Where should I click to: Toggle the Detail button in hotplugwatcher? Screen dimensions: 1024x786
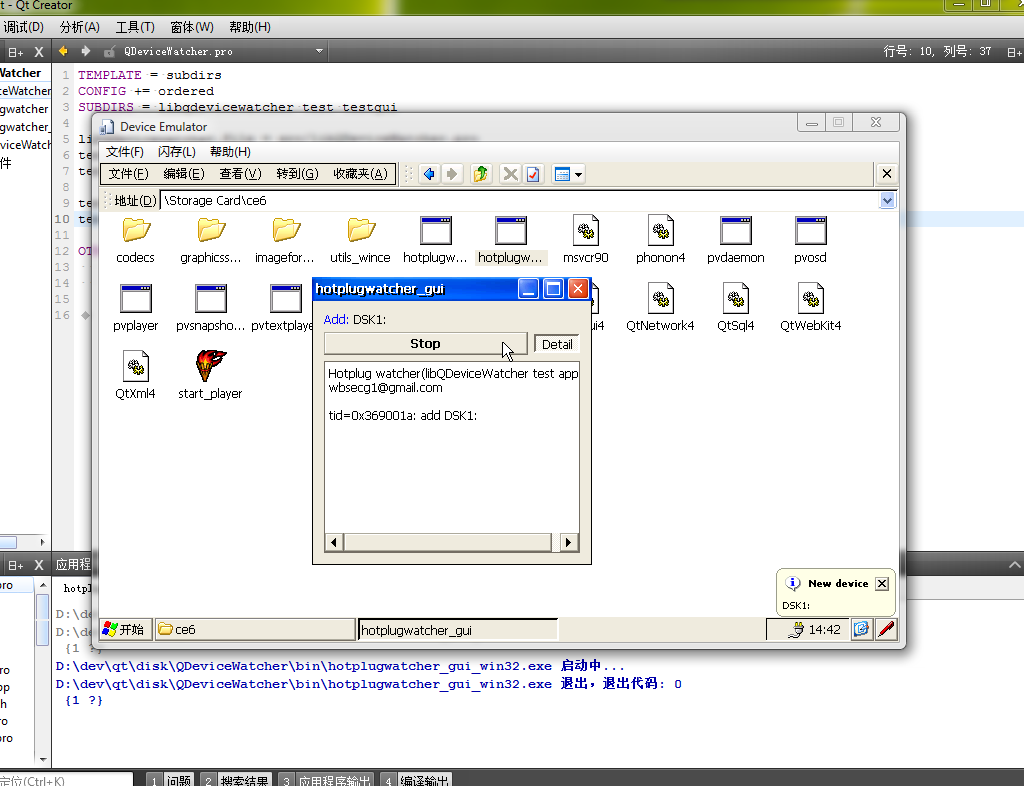[x=557, y=344]
